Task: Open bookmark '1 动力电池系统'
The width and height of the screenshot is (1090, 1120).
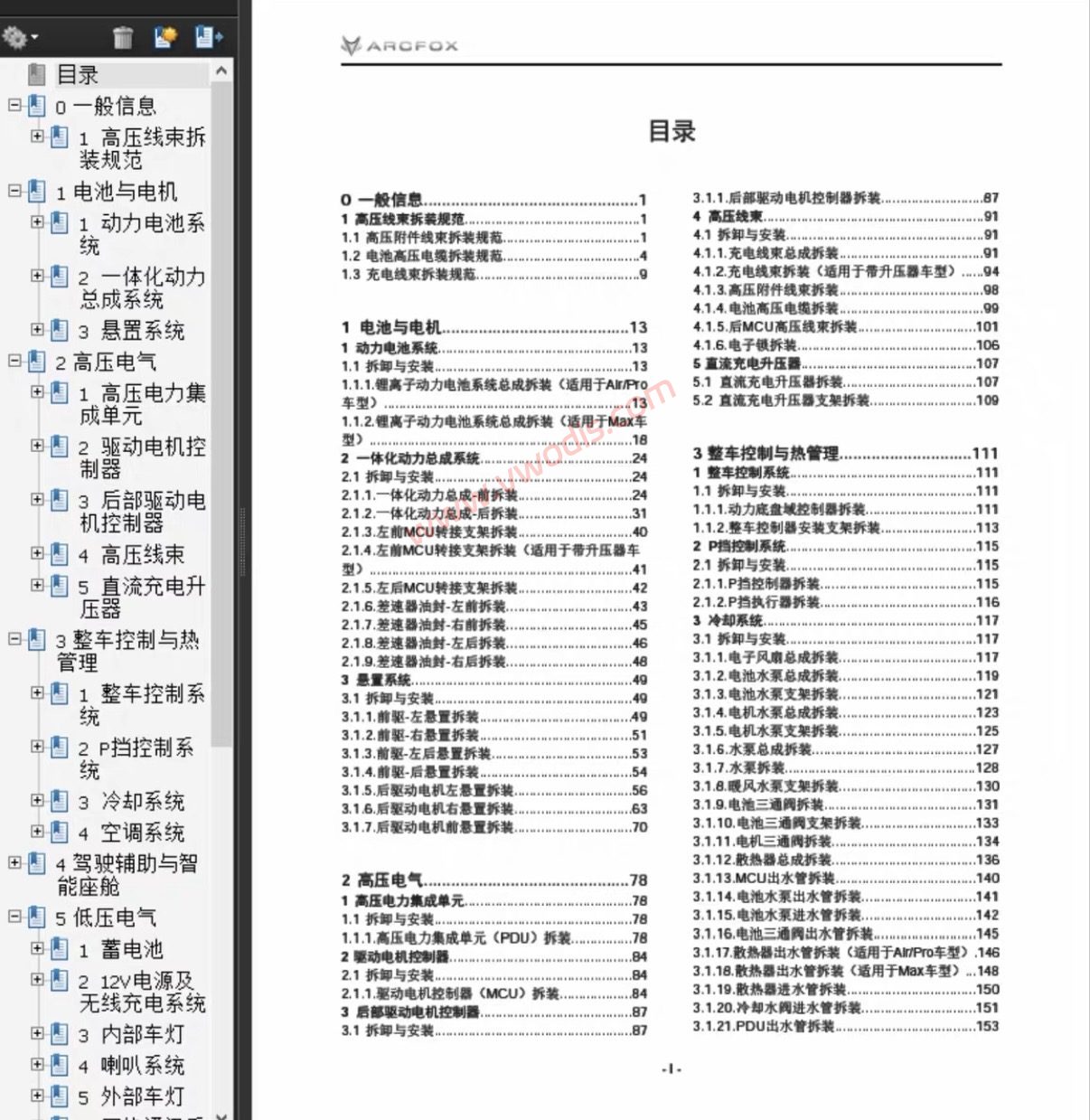Action: click(142, 233)
